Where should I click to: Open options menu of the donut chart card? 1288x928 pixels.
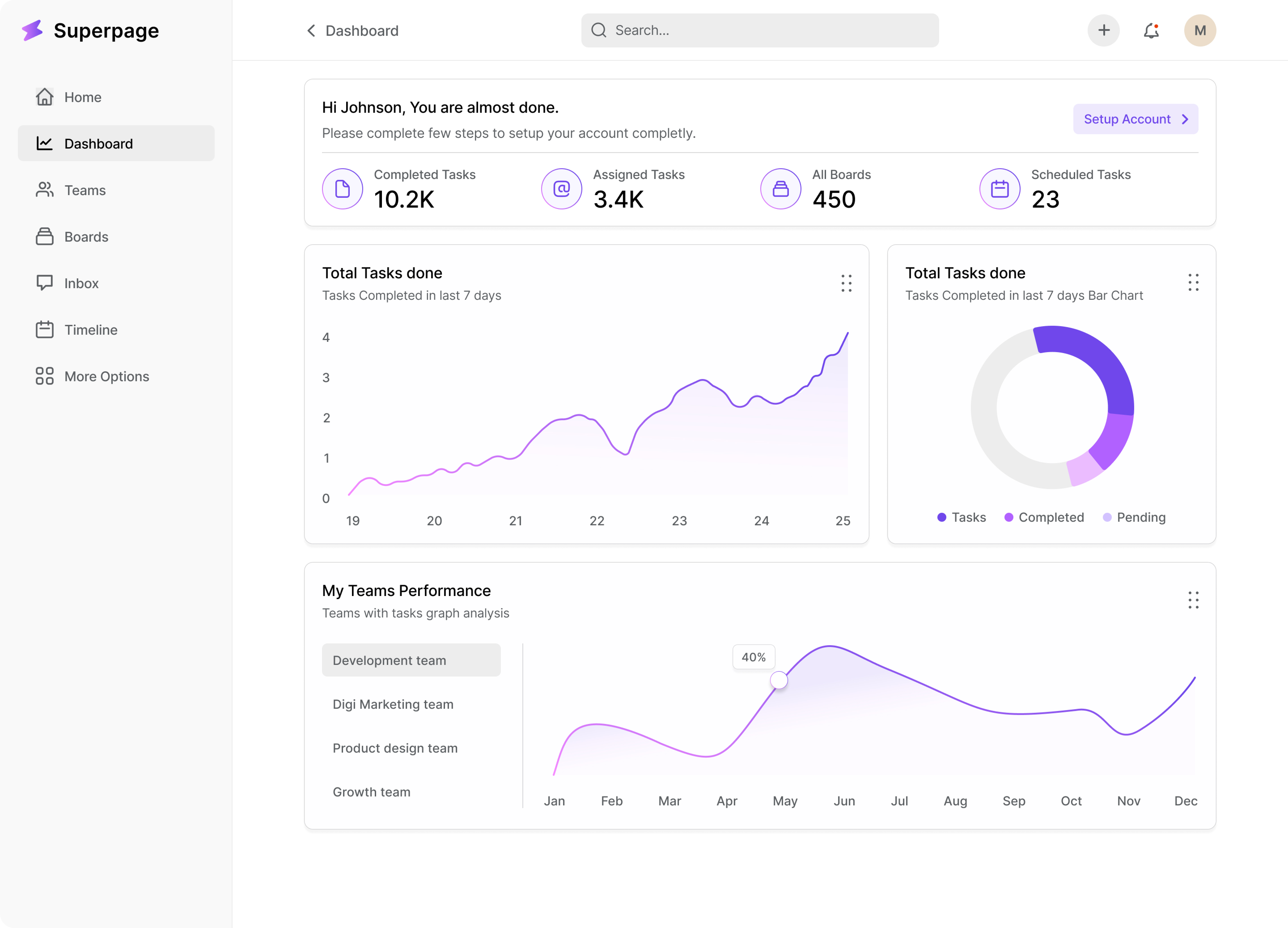[1193, 282]
